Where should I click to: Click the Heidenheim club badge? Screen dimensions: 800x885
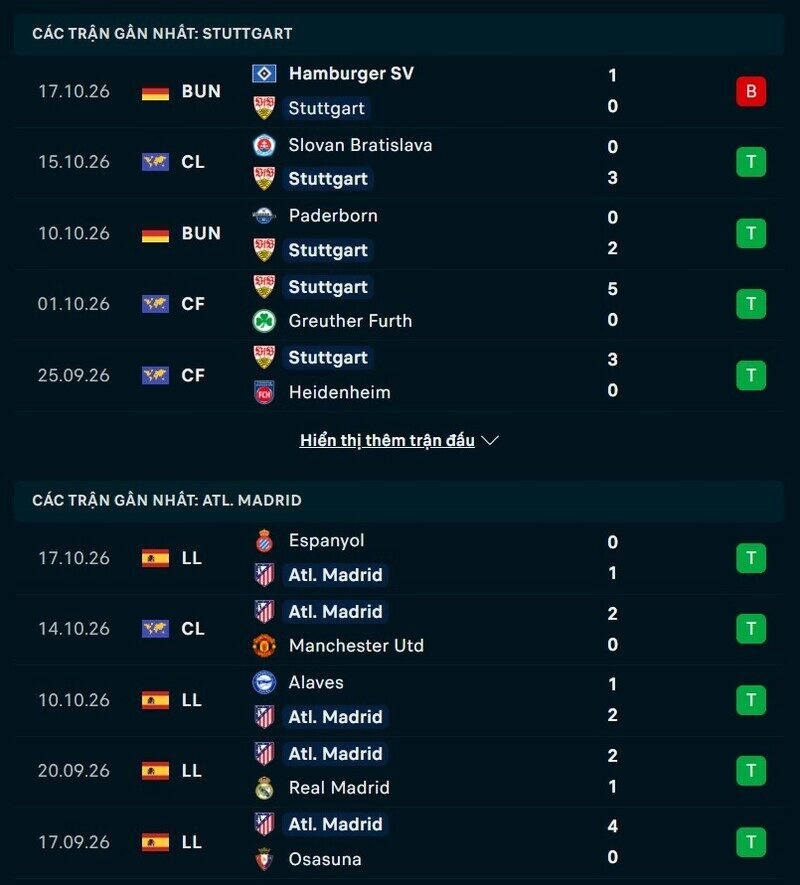pos(264,392)
